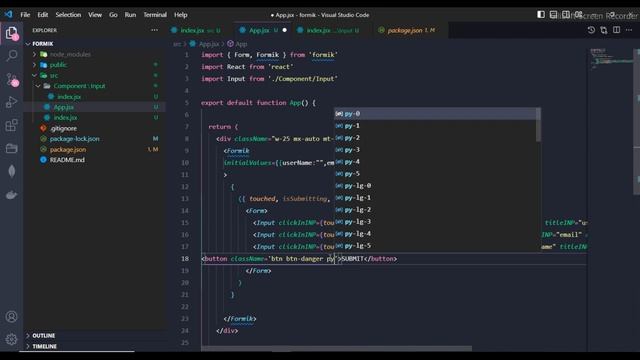This screenshot has height=360, width=640.
Task: Open package-lock.json in the explorer
Action: coord(95,139)
